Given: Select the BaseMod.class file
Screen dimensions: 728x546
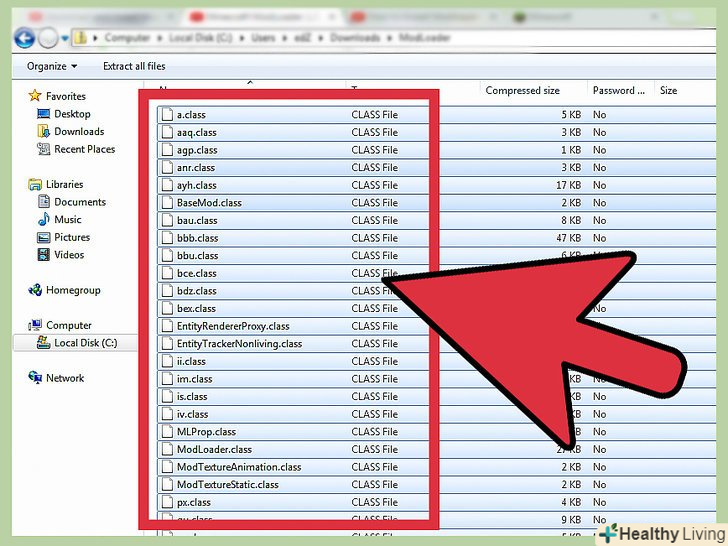Looking at the screenshot, I should (209, 203).
